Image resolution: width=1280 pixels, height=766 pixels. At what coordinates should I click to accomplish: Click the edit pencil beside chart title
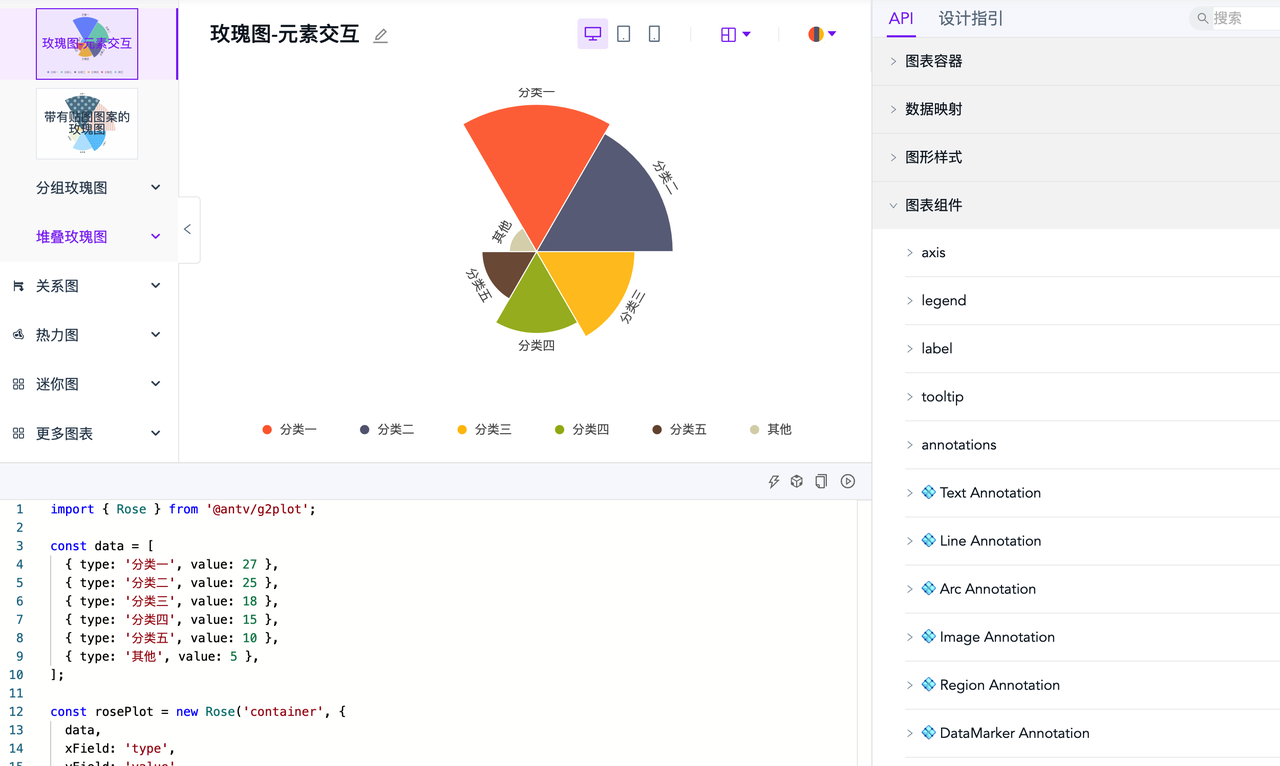click(x=380, y=36)
